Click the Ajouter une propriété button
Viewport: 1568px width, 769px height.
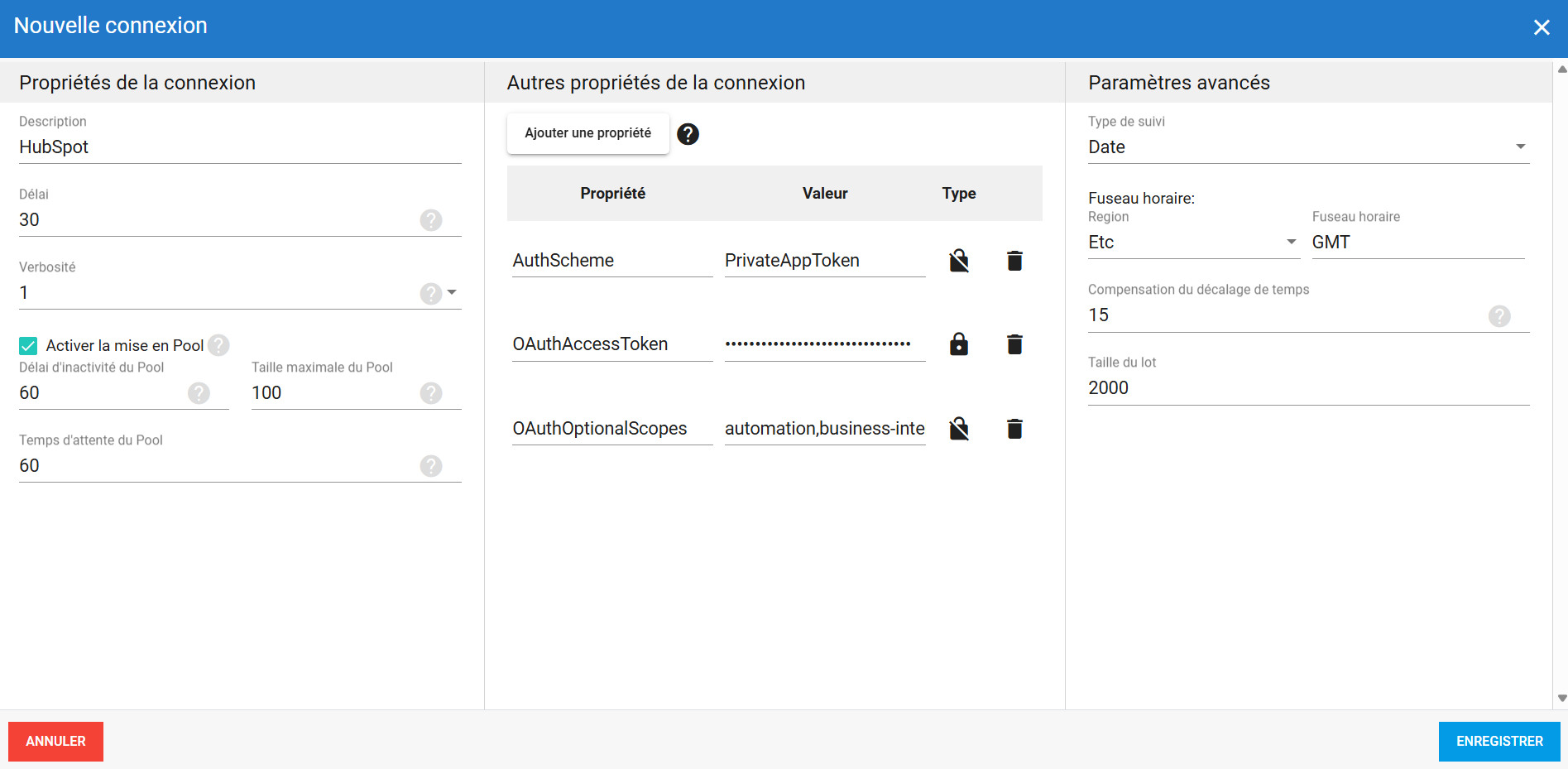point(588,133)
